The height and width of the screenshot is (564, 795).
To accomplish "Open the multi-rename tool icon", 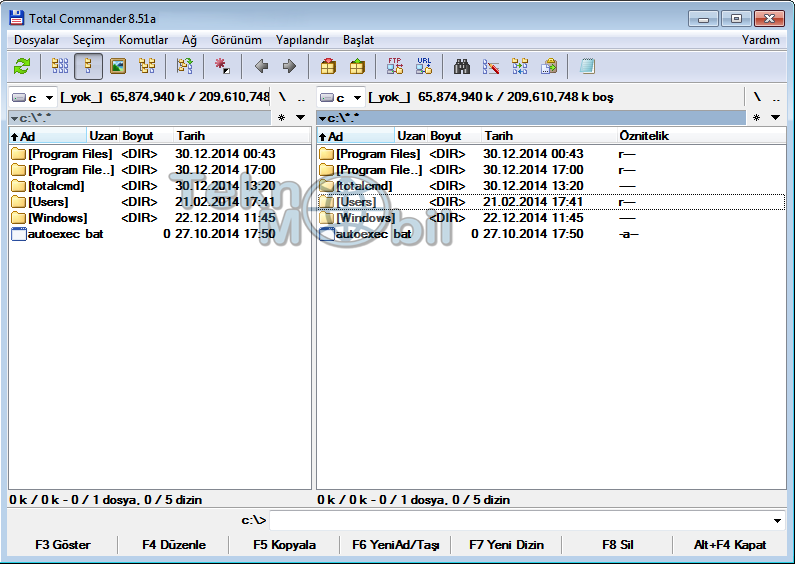I will 490,66.
